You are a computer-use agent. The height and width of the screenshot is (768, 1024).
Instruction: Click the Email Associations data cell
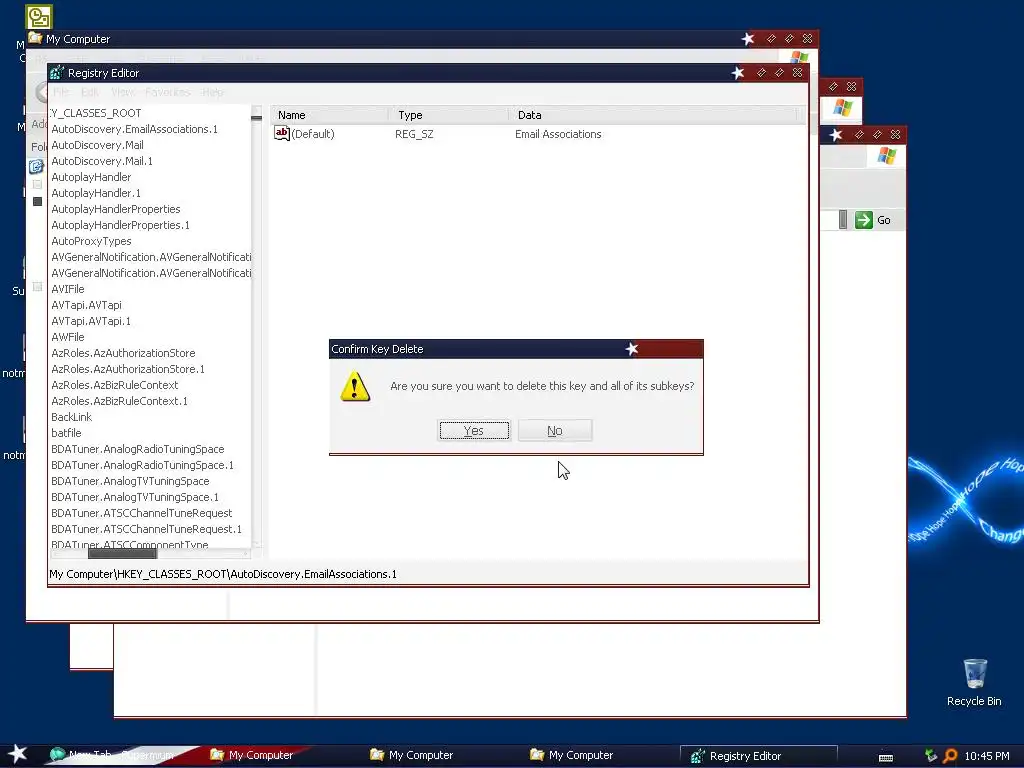(x=558, y=134)
